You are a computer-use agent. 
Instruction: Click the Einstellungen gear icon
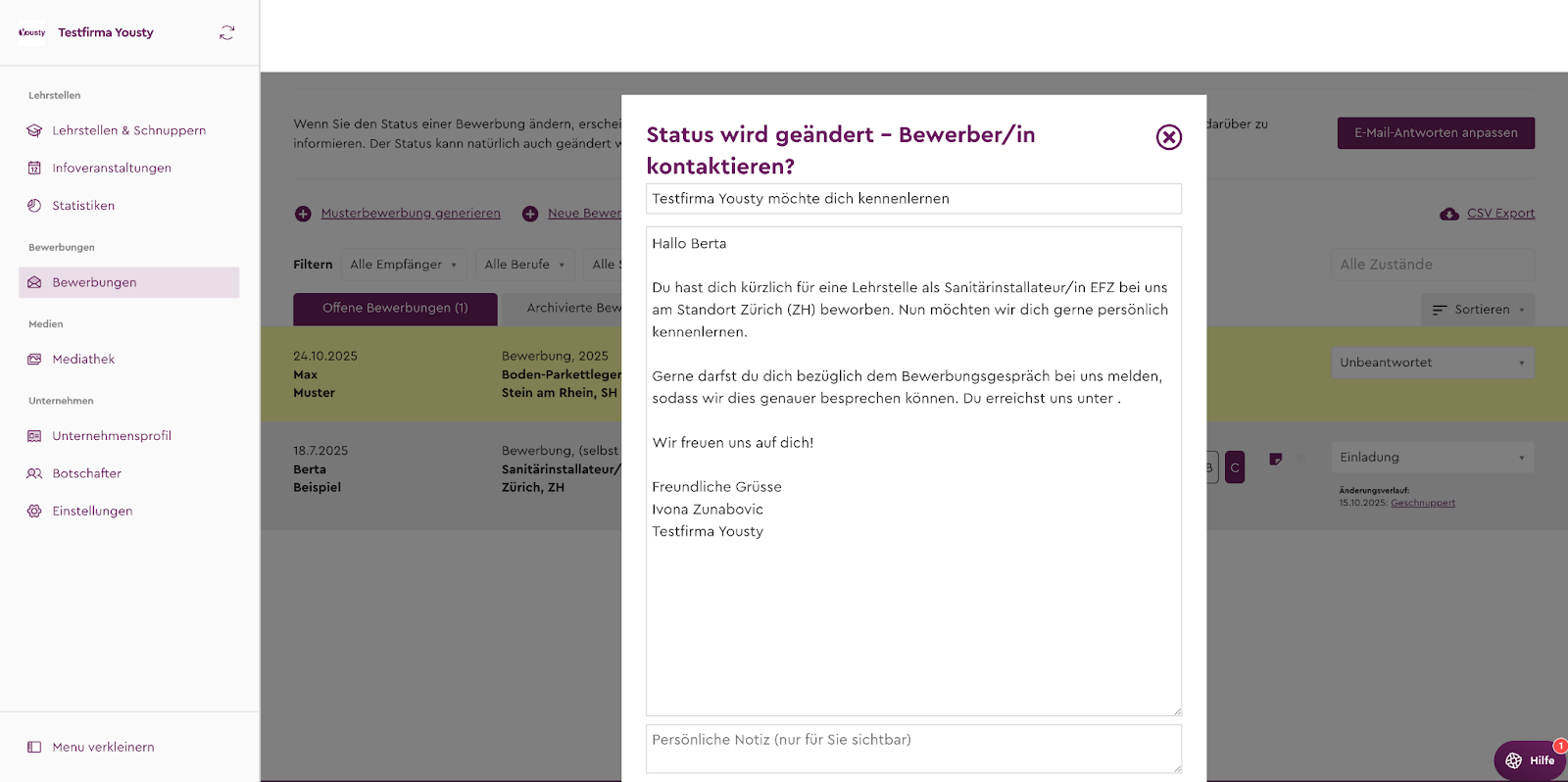point(34,512)
